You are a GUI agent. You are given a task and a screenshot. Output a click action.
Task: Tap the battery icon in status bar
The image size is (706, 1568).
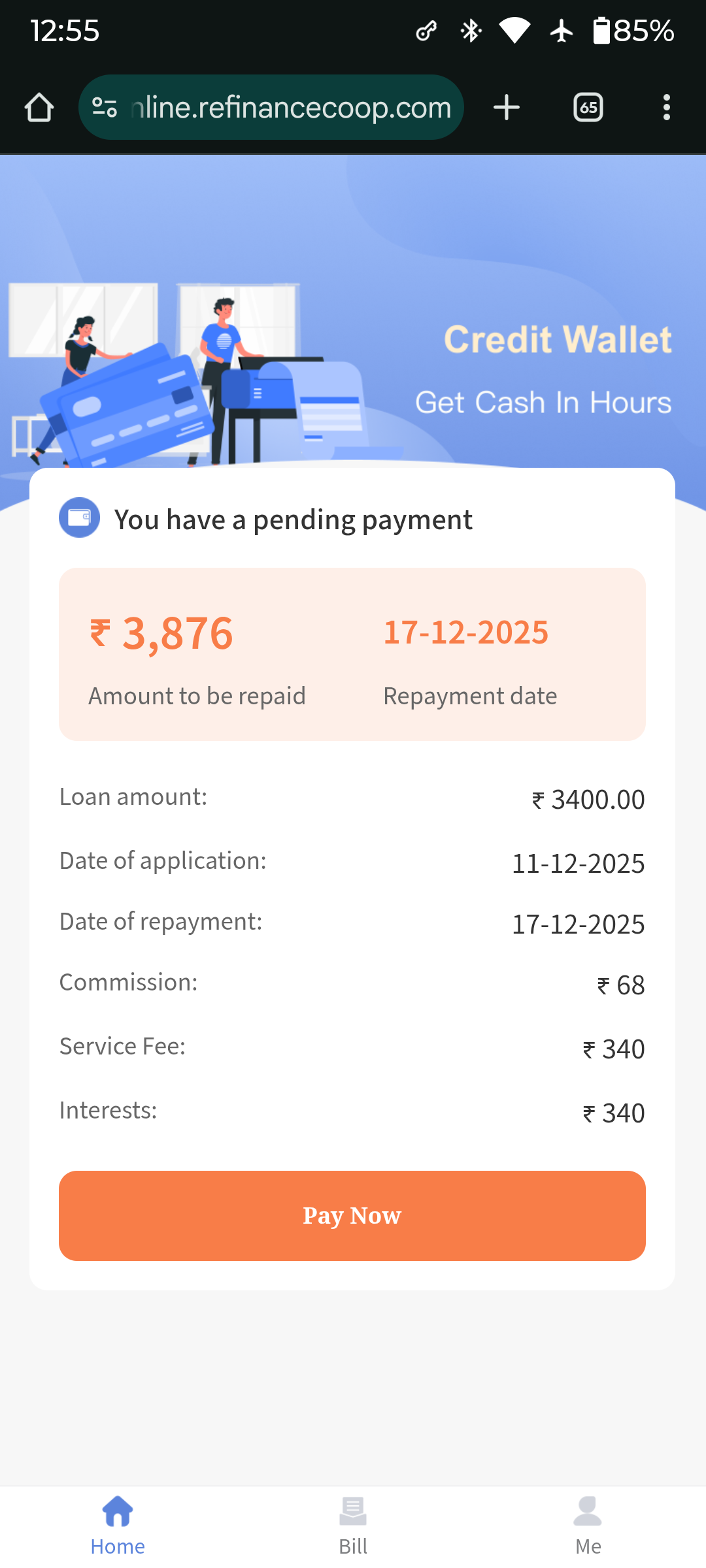601,31
